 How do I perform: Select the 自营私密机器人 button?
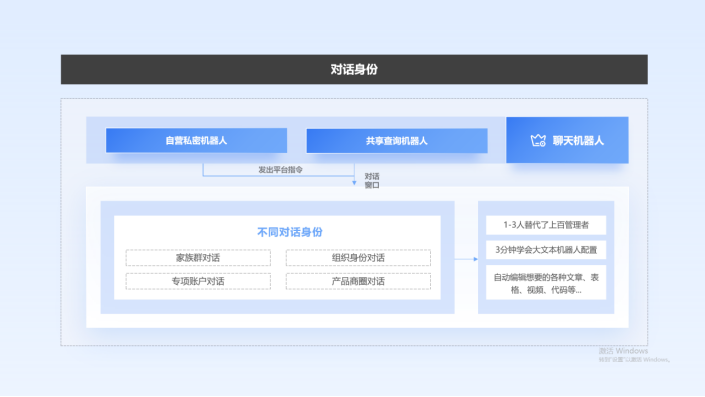pos(196,140)
